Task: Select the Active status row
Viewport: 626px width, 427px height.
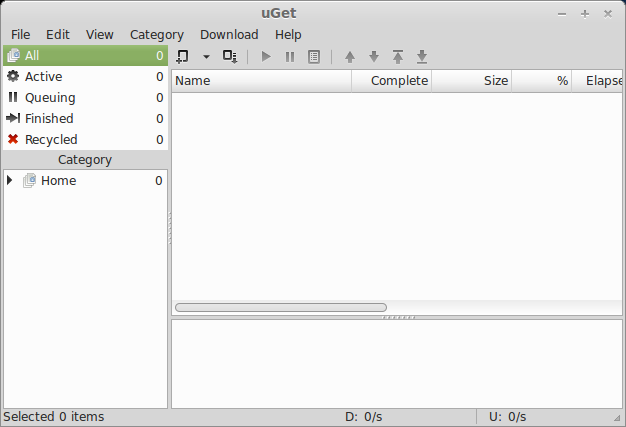Action: click(85, 77)
